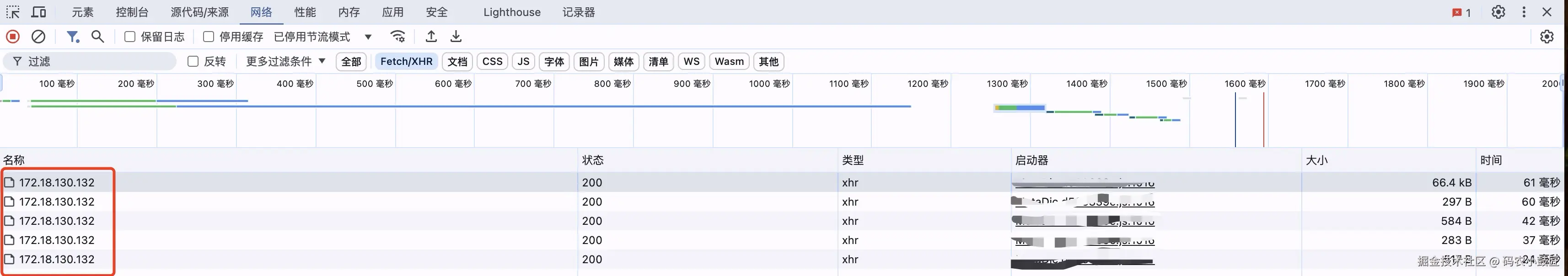Viewport: 1568px width, 276px height.
Task: Open the 源代码/来源 tab
Action: tap(199, 12)
